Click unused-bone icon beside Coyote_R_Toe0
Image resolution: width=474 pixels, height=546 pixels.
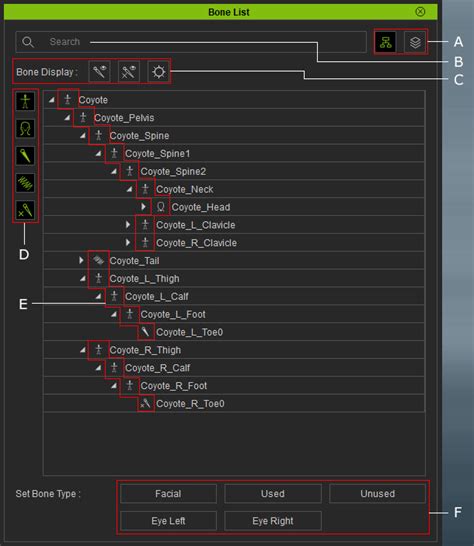(145, 403)
